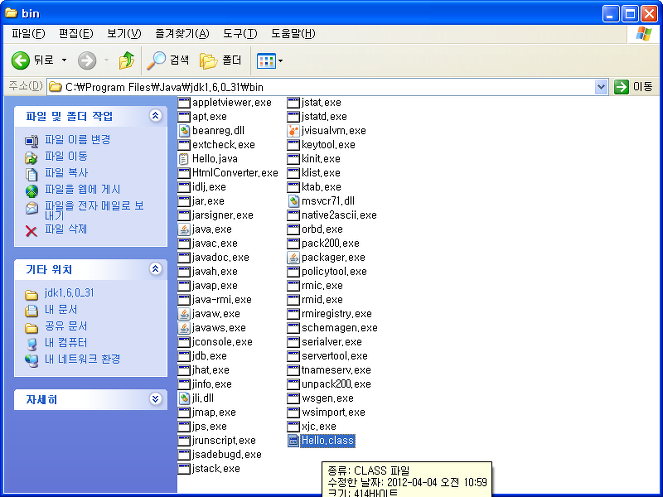The height and width of the screenshot is (497, 663).
Task: Open the 보기(V) menu
Action: click(x=124, y=33)
